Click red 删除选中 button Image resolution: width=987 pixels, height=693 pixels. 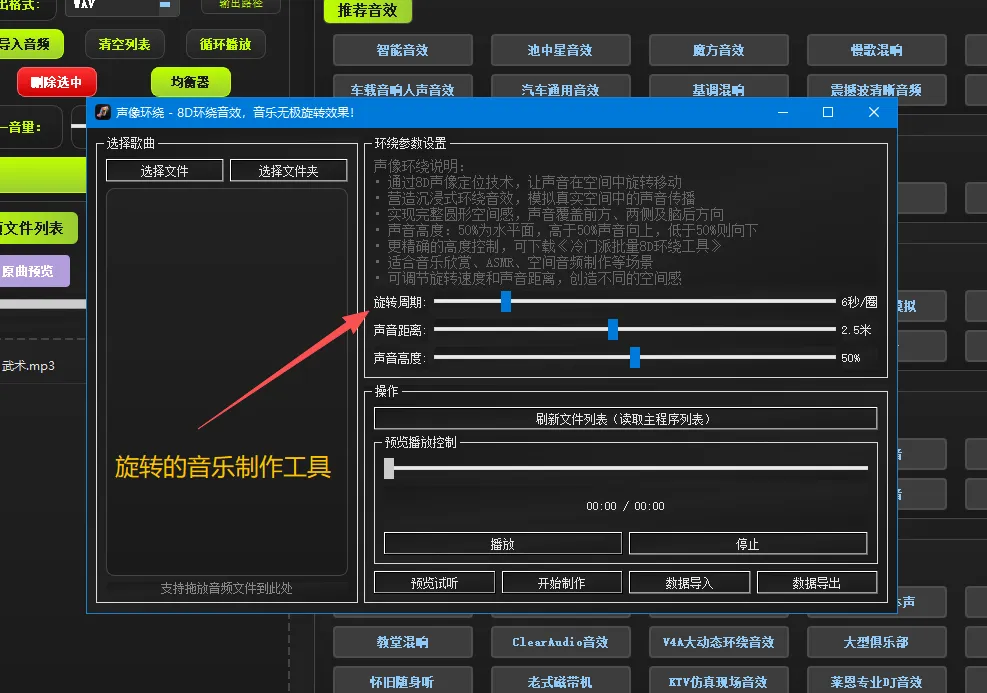pos(57,82)
